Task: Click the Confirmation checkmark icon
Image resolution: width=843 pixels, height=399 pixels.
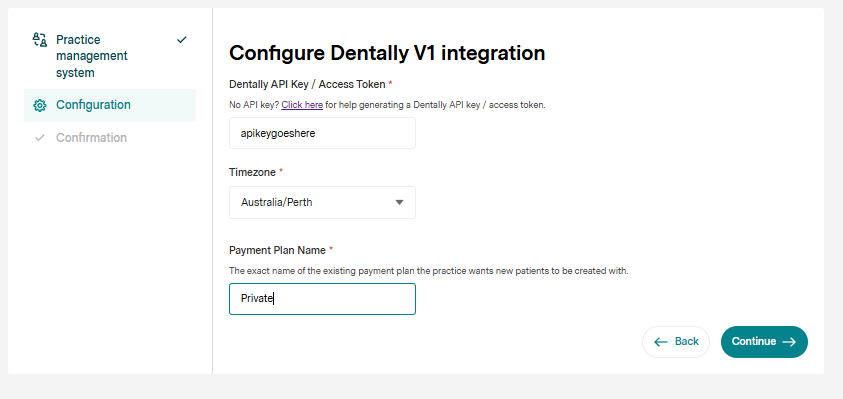Action: [39, 138]
